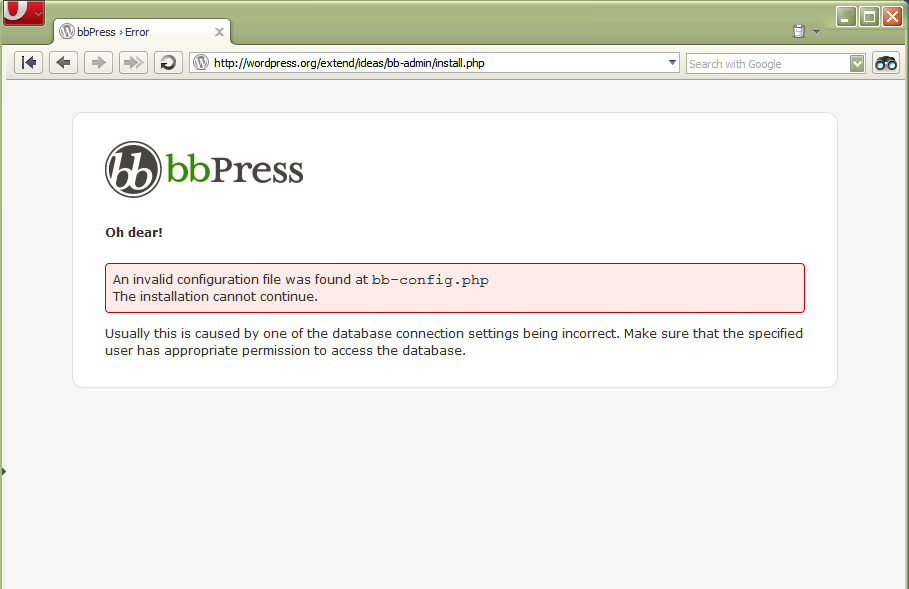Click the Fast Forward button

(133, 63)
